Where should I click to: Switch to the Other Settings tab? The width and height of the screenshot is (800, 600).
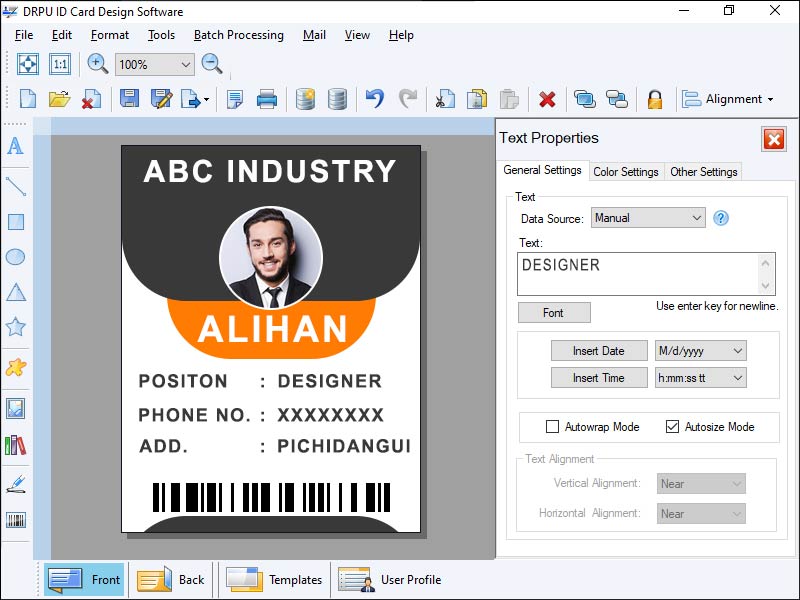click(704, 172)
